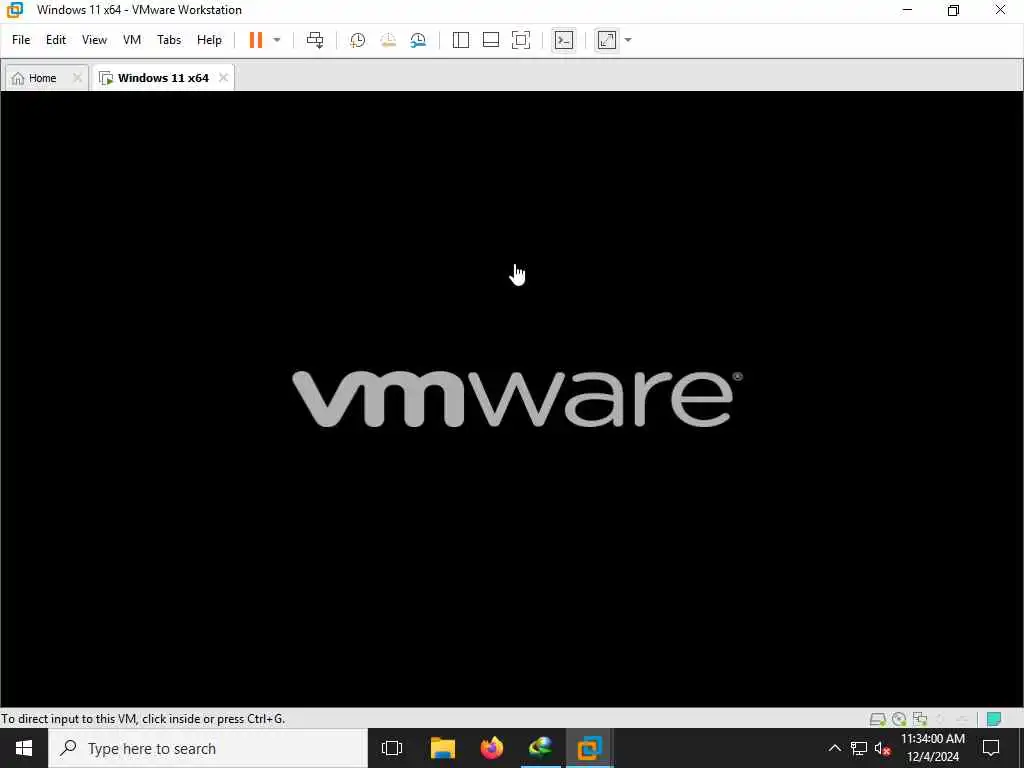Open the Help menu
1024x768 pixels.
click(209, 40)
